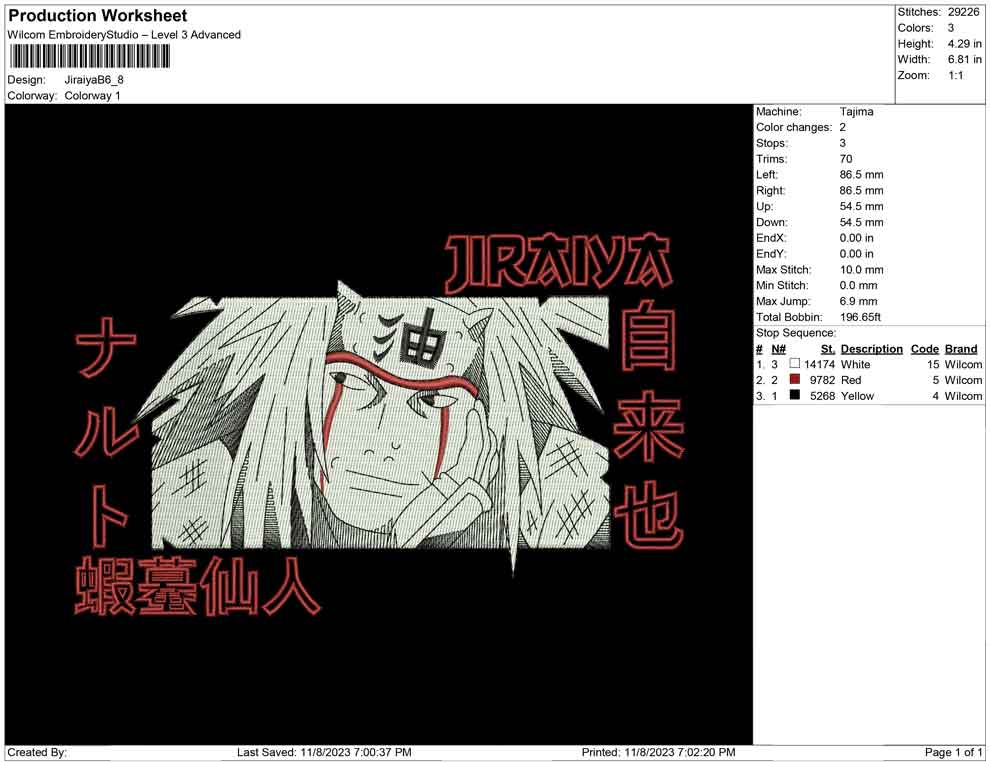Screen dimensions: 990x762
Task: Click the trims value '70'
Action: pos(845,159)
